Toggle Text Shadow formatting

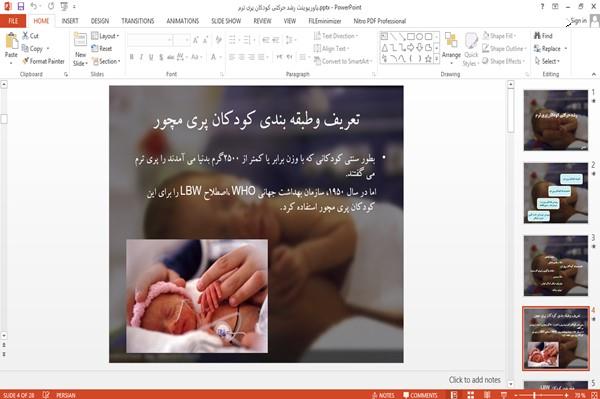coord(161,57)
